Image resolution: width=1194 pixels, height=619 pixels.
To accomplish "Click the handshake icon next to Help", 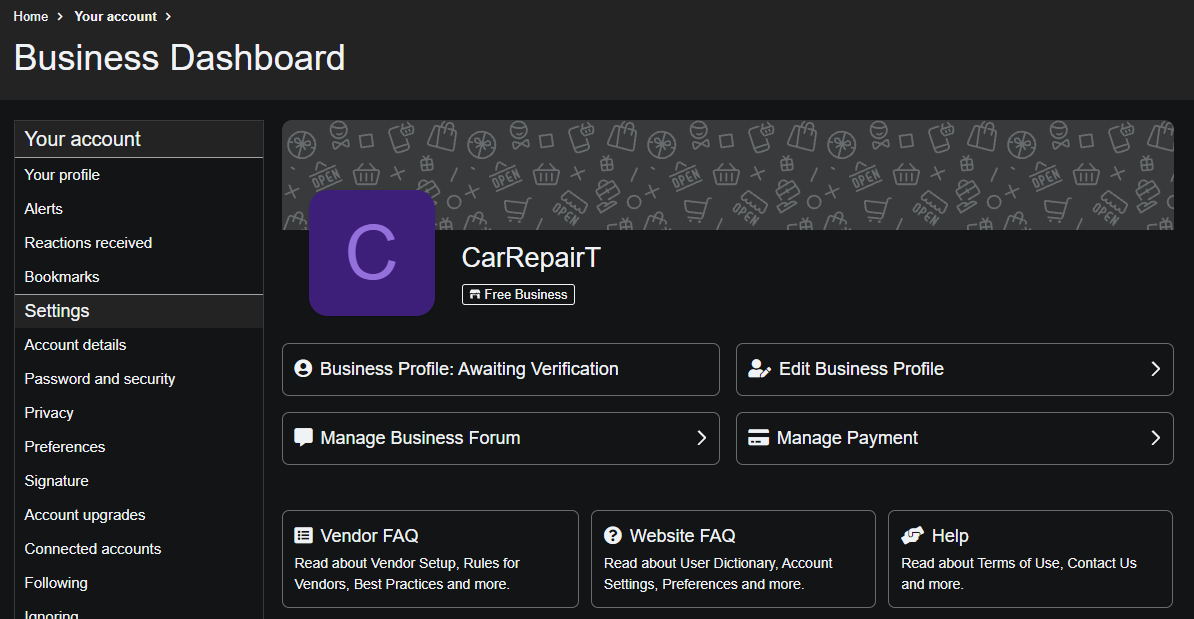I will 912,536.
